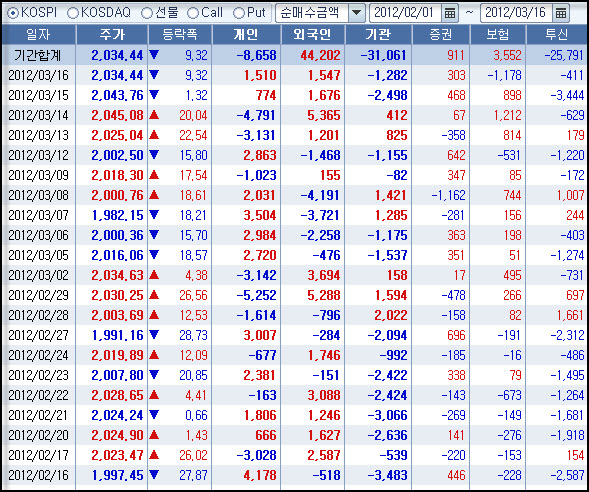Viewport: 589px width, 492px height.
Task: Select the KOSDAQ radio button
Action: pos(72,13)
